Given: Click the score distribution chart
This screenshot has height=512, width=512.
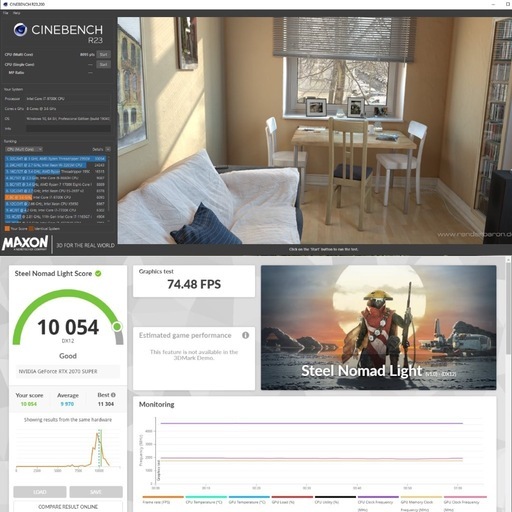Looking at the screenshot, I should tap(68, 450).
